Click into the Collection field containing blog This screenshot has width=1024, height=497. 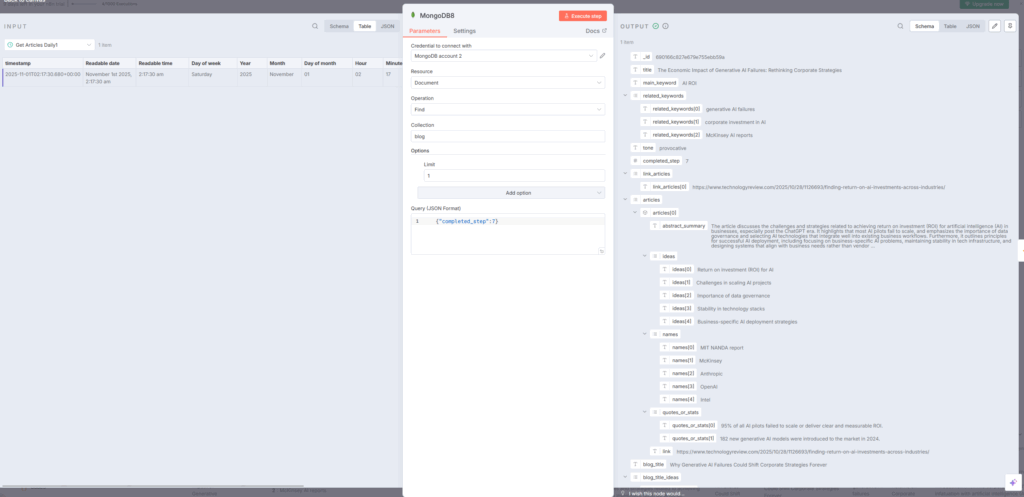pyautogui.click(x=507, y=135)
